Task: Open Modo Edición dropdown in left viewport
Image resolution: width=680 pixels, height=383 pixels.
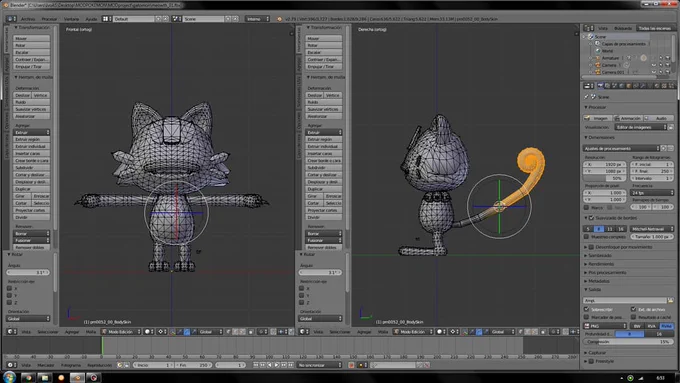Action: click(x=121, y=332)
